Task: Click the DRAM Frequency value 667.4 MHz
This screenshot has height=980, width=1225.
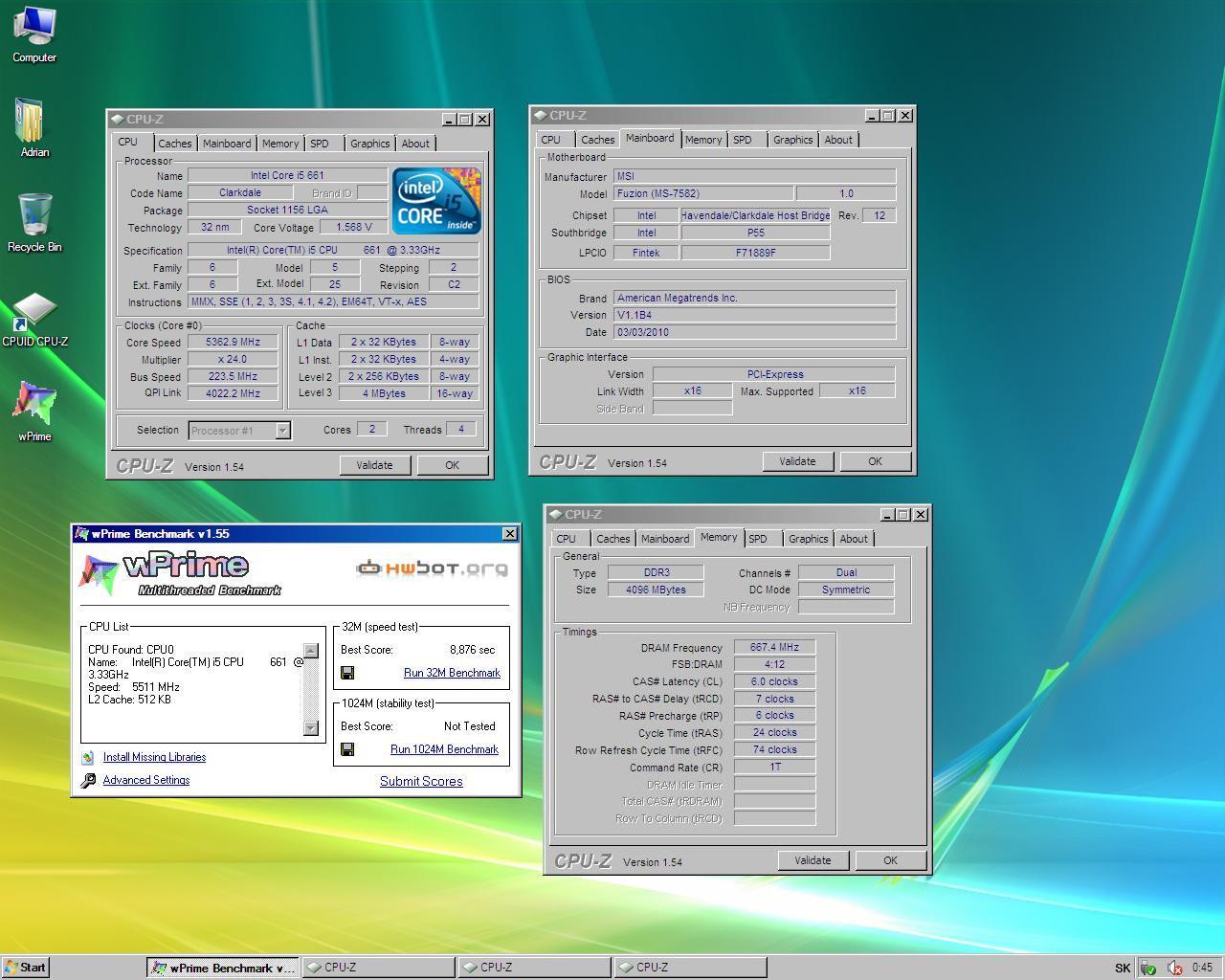Action: coord(774,647)
